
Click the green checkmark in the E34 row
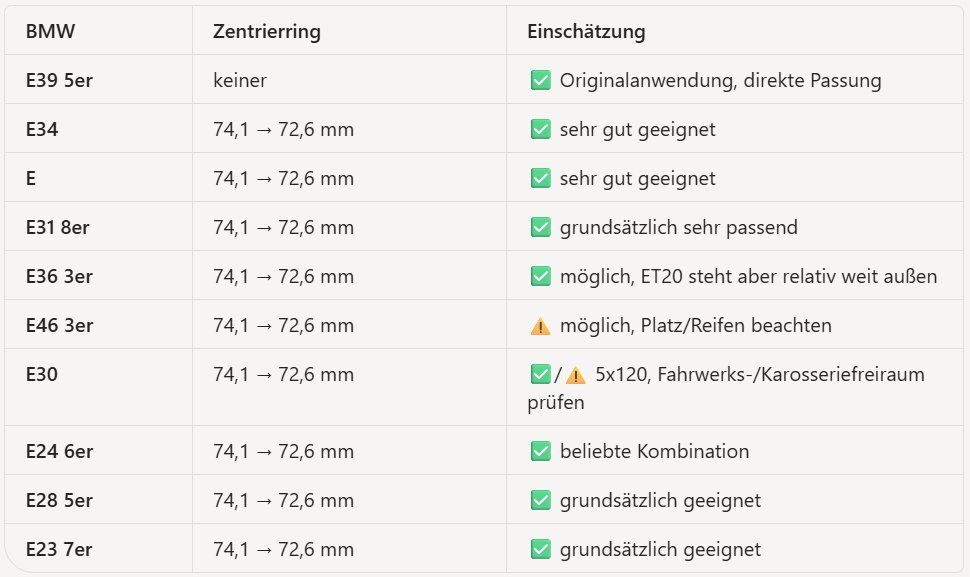click(x=541, y=129)
